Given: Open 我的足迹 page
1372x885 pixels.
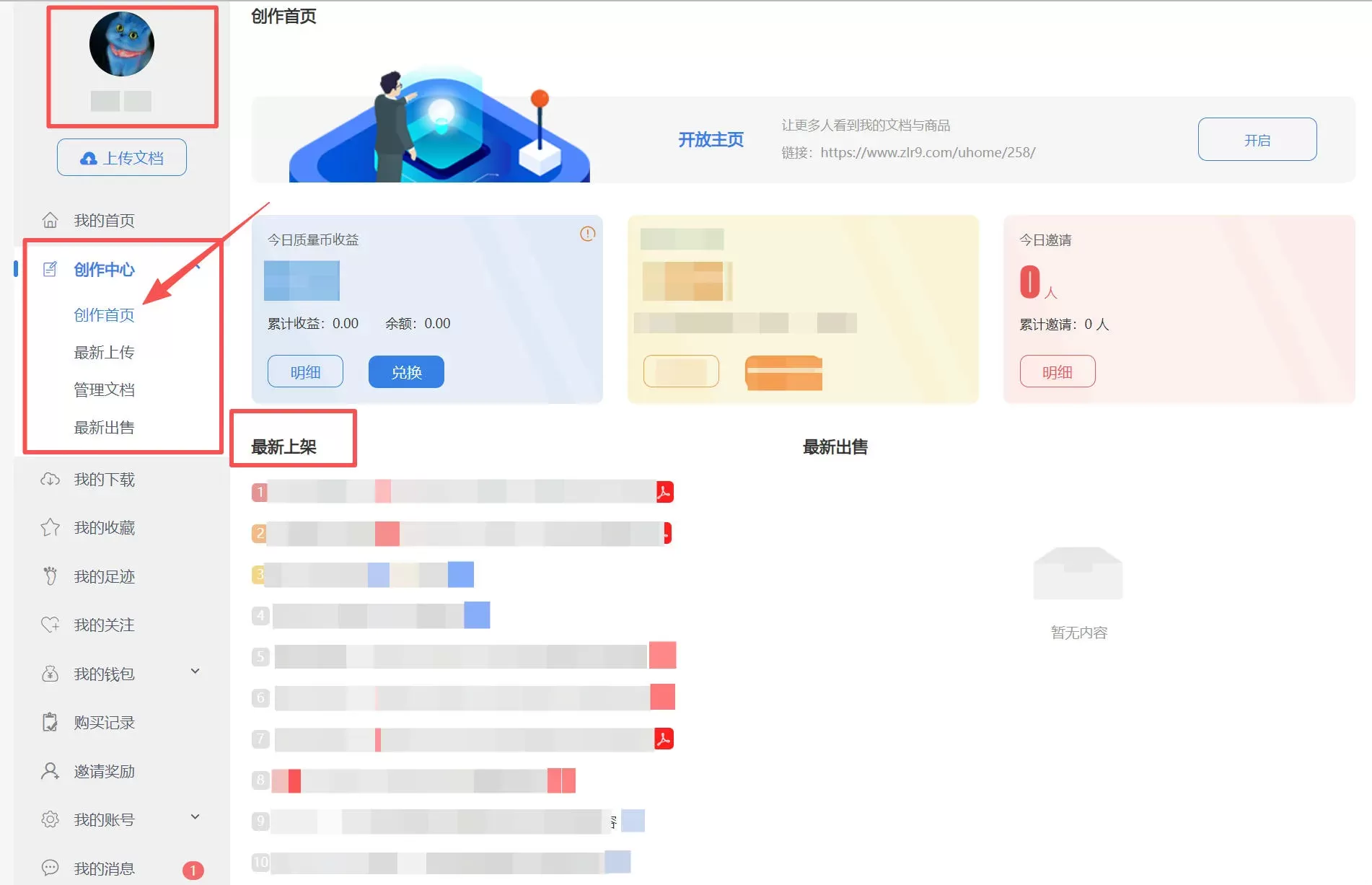Looking at the screenshot, I should [x=103, y=576].
